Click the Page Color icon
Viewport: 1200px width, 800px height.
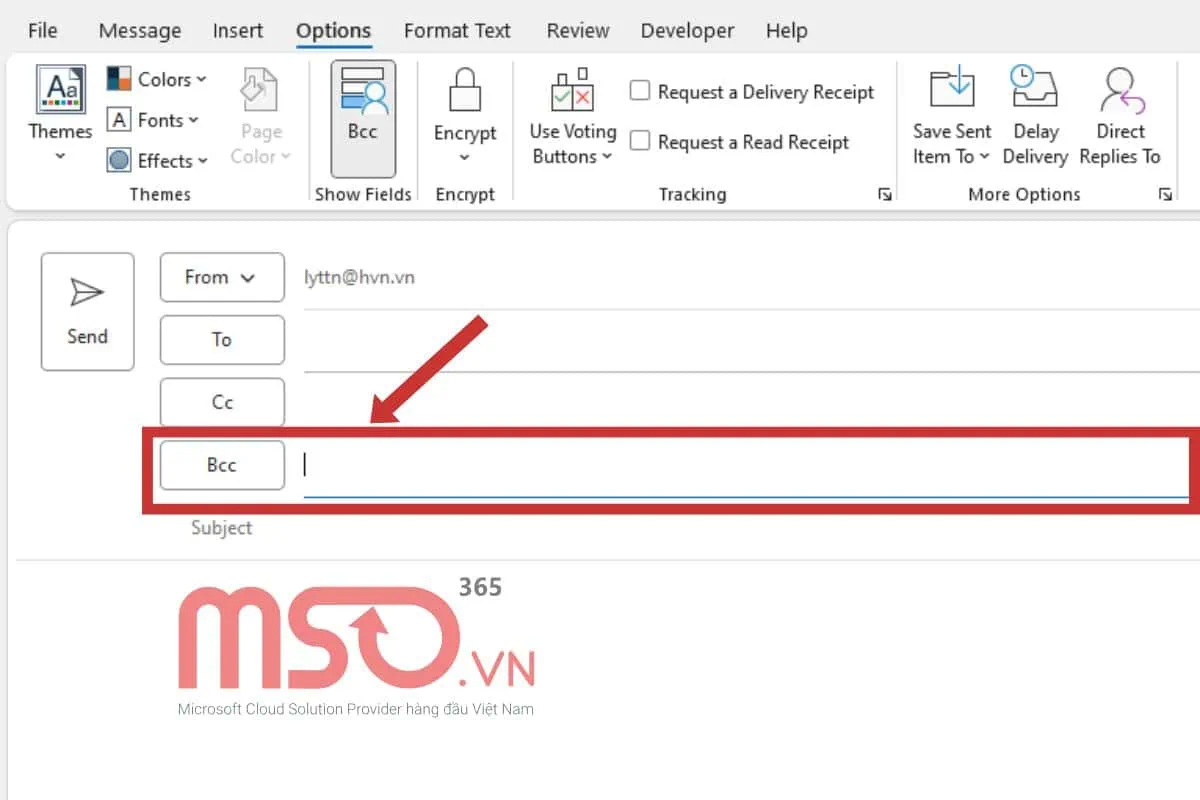point(259,90)
